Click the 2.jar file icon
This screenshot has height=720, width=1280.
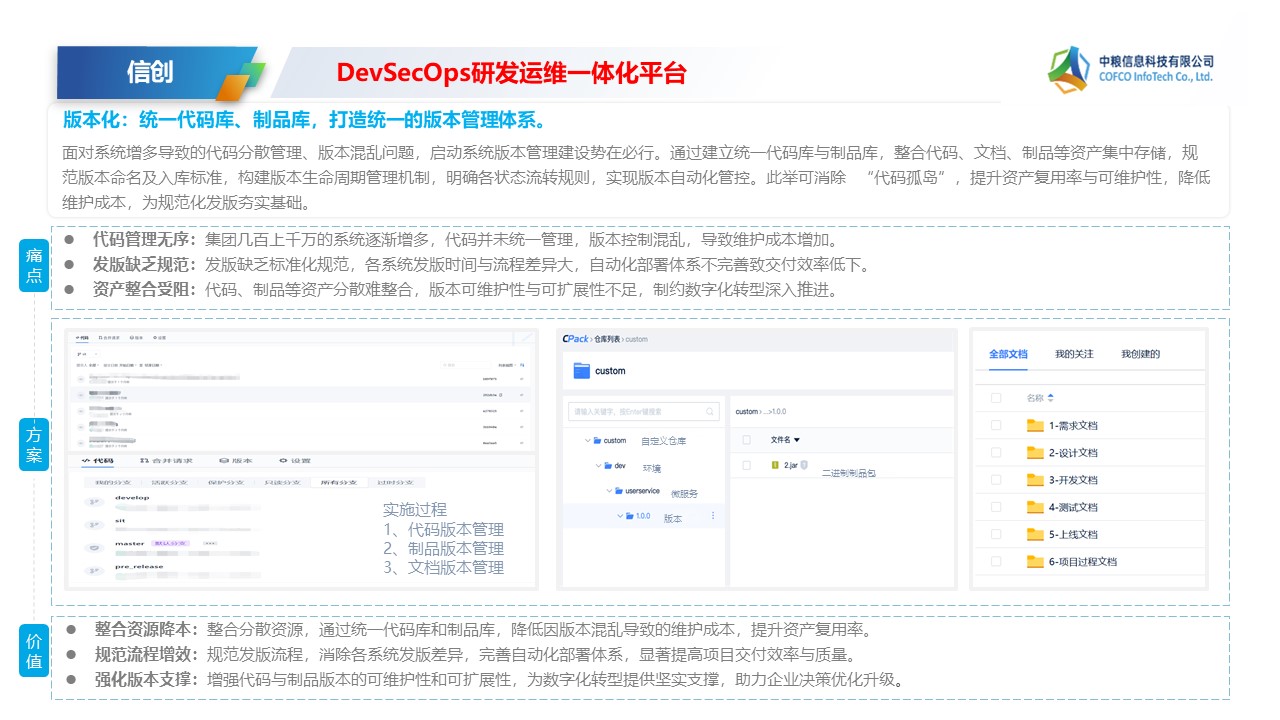point(774,465)
